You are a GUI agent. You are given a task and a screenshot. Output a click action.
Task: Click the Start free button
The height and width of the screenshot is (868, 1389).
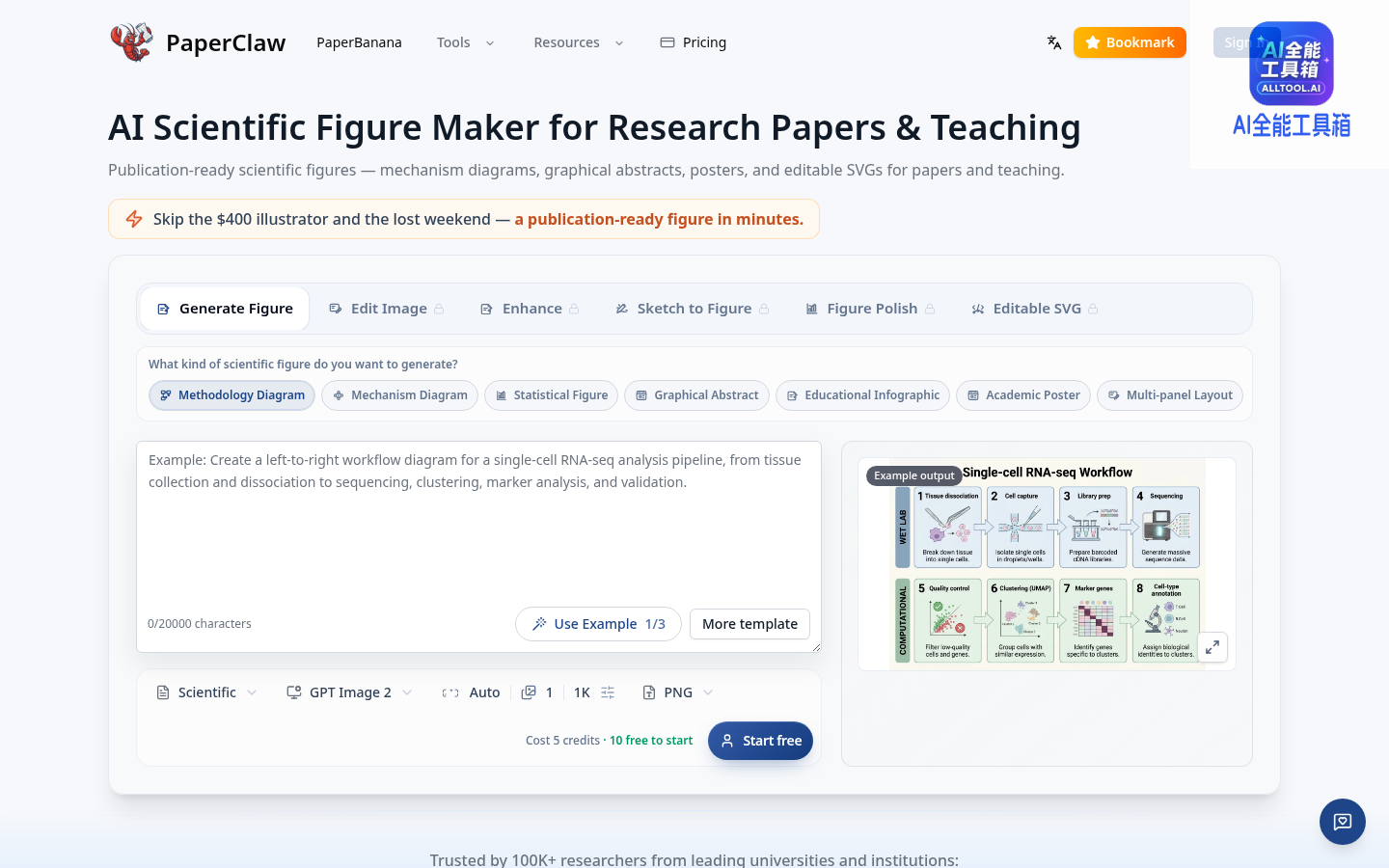click(761, 741)
